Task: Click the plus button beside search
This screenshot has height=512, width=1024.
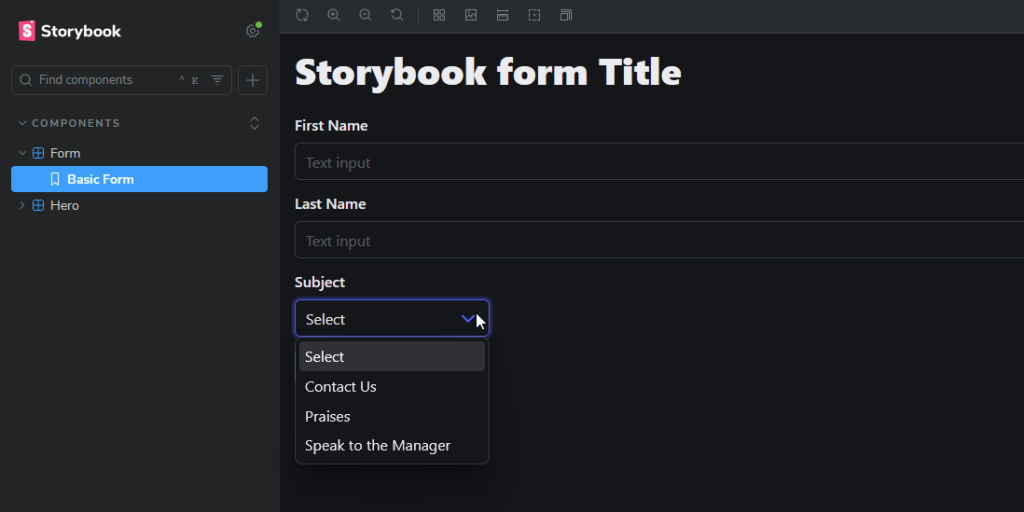Action: 253,80
